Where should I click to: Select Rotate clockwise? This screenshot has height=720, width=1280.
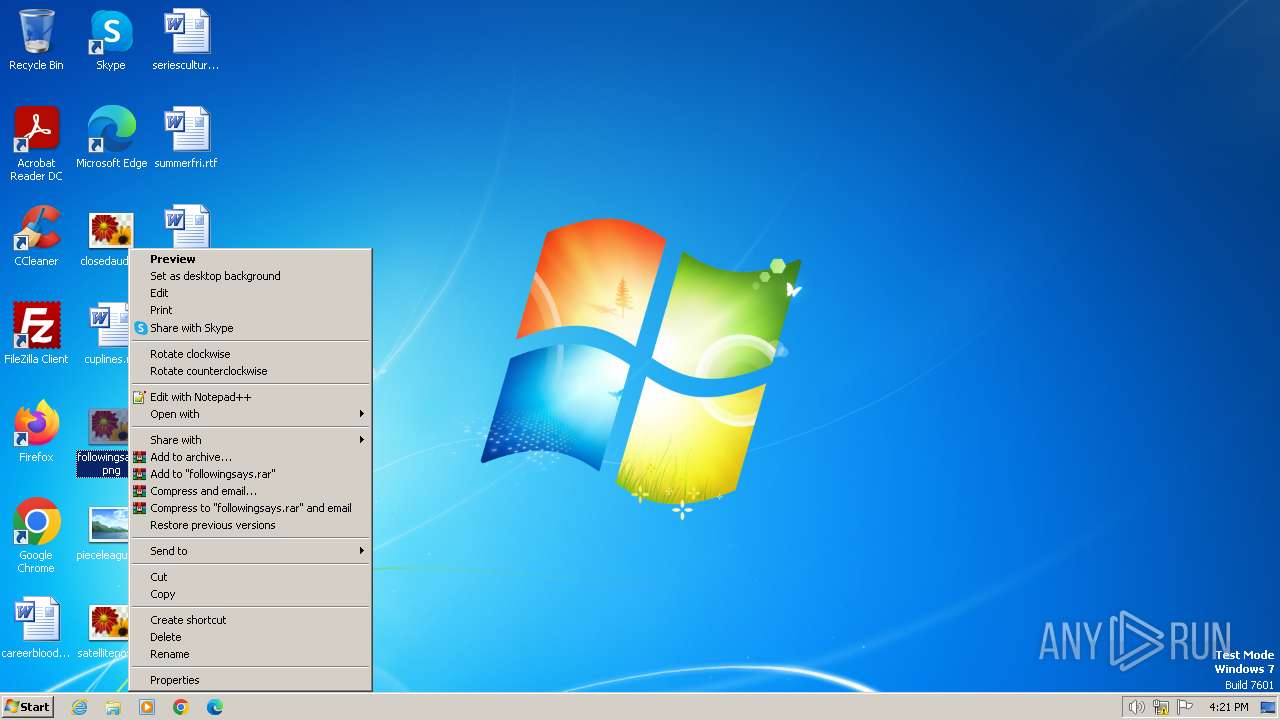tap(250, 354)
